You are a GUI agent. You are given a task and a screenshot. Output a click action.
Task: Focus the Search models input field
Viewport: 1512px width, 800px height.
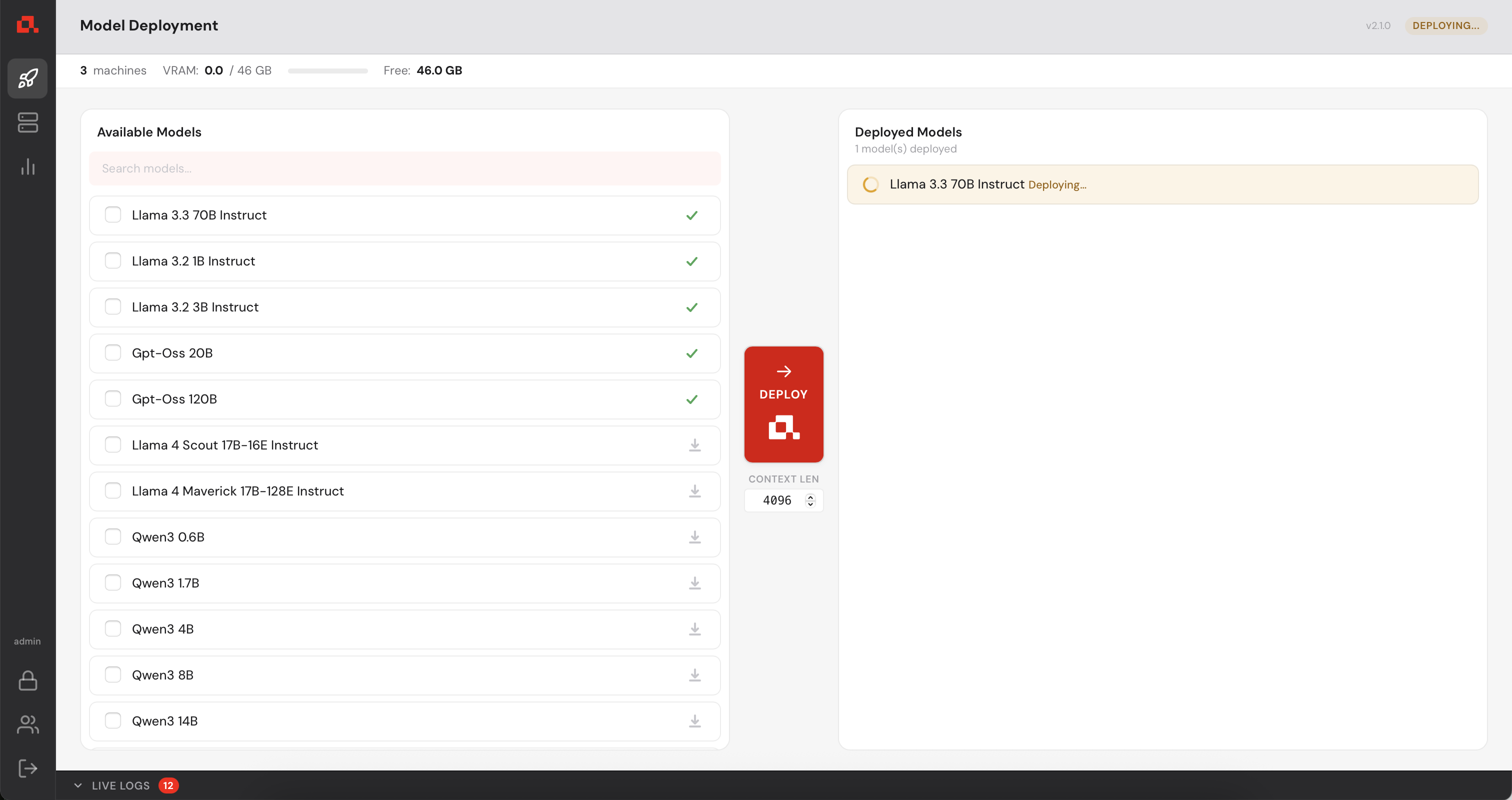404,168
